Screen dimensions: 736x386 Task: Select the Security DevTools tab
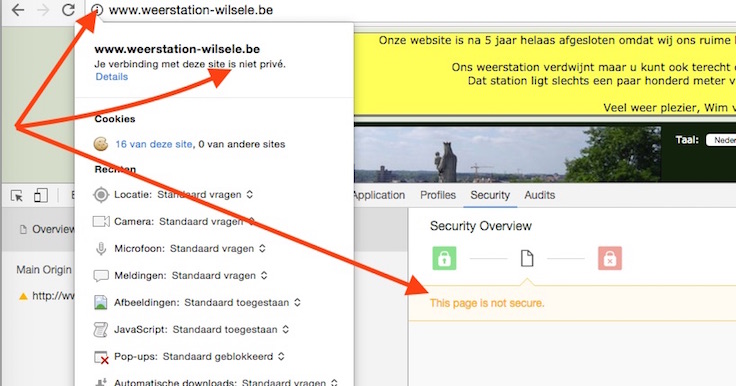490,195
